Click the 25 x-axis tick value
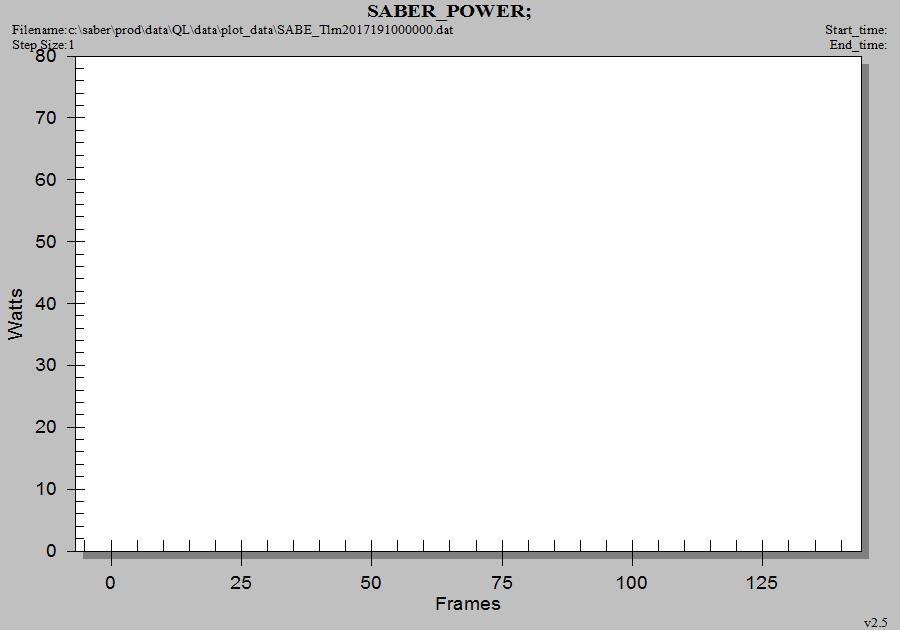The width and height of the screenshot is (900, 630). 240,583
